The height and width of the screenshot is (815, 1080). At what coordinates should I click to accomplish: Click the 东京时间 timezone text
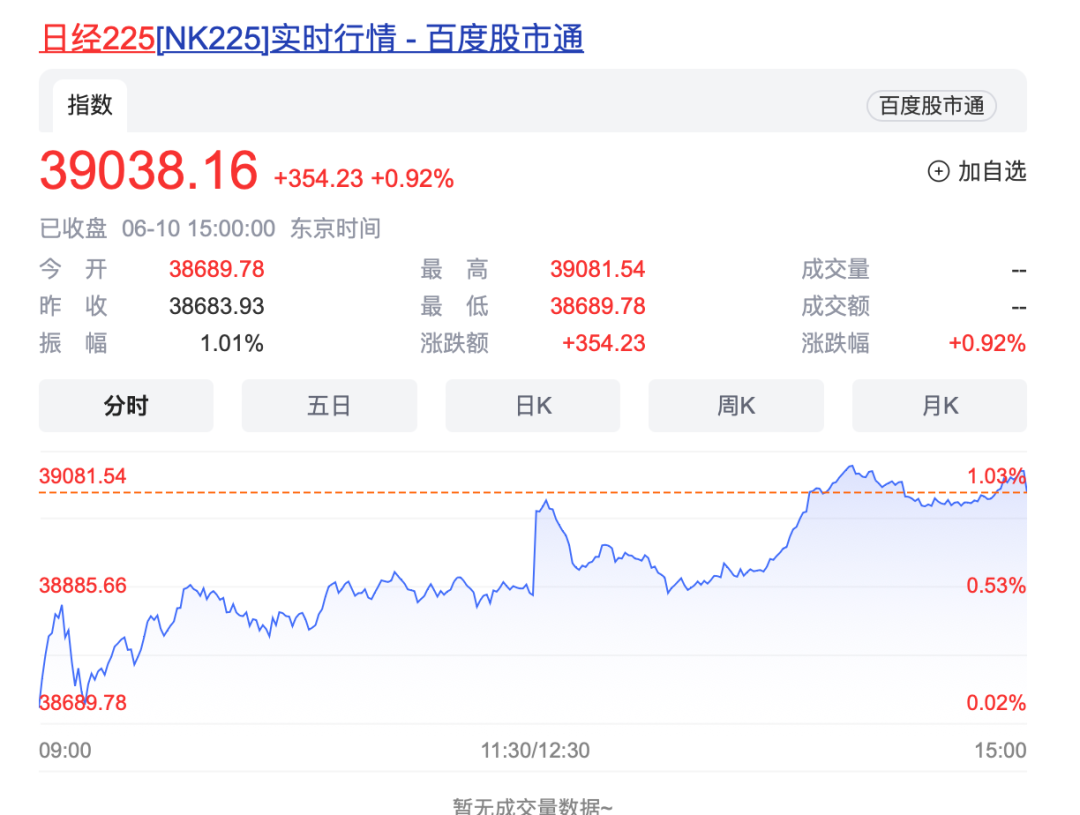pos(335,228)
